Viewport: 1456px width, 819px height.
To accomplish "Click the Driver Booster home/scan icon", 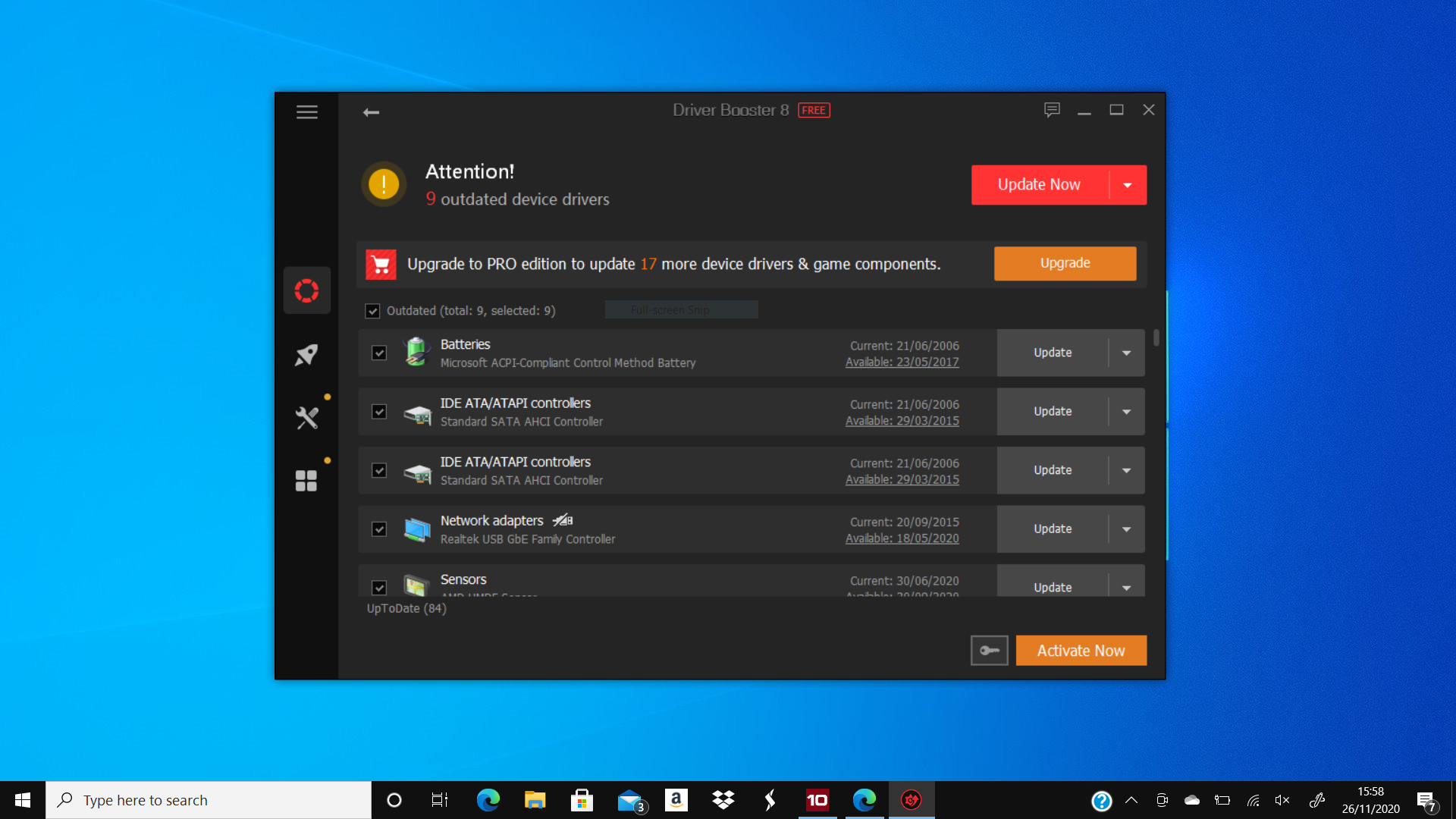I will [307, 291].
